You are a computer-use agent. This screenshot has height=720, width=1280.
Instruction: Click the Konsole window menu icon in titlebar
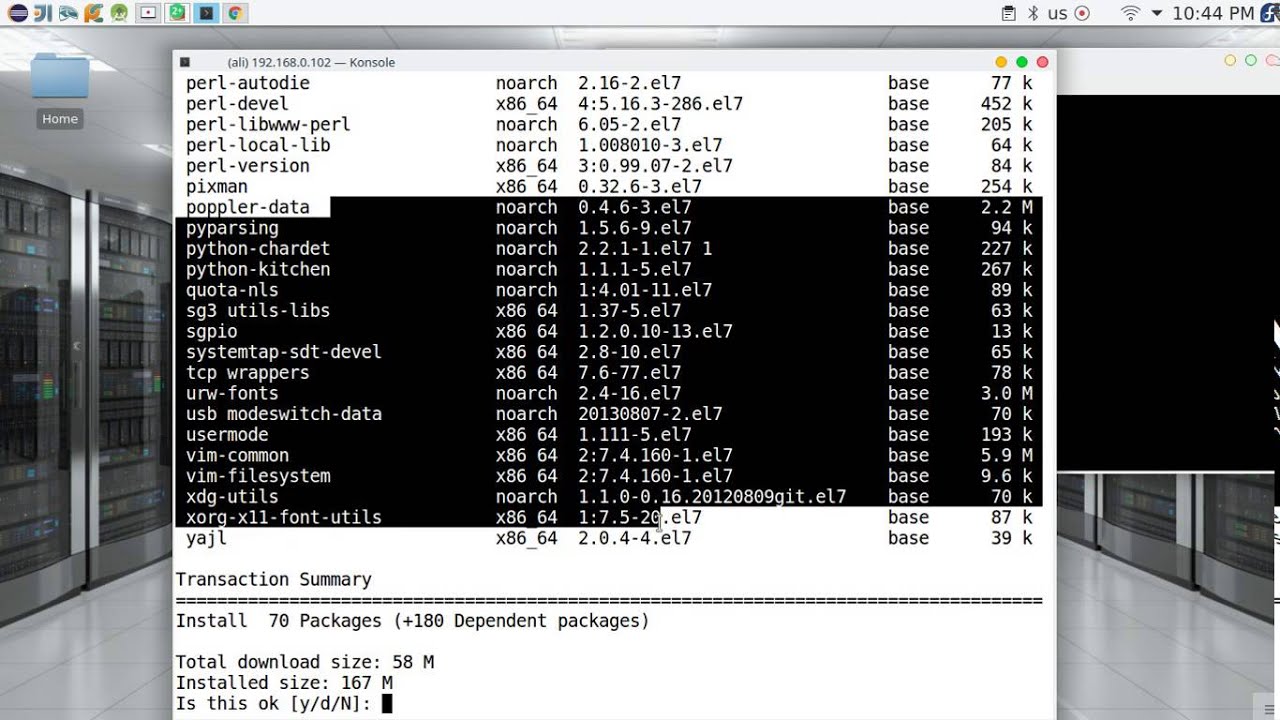pyautogui.click(x=185, y=62)
